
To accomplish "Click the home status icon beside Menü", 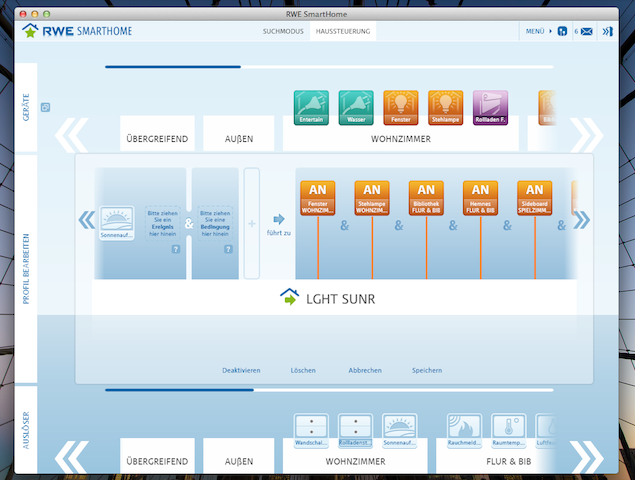I will click(562, 31).
